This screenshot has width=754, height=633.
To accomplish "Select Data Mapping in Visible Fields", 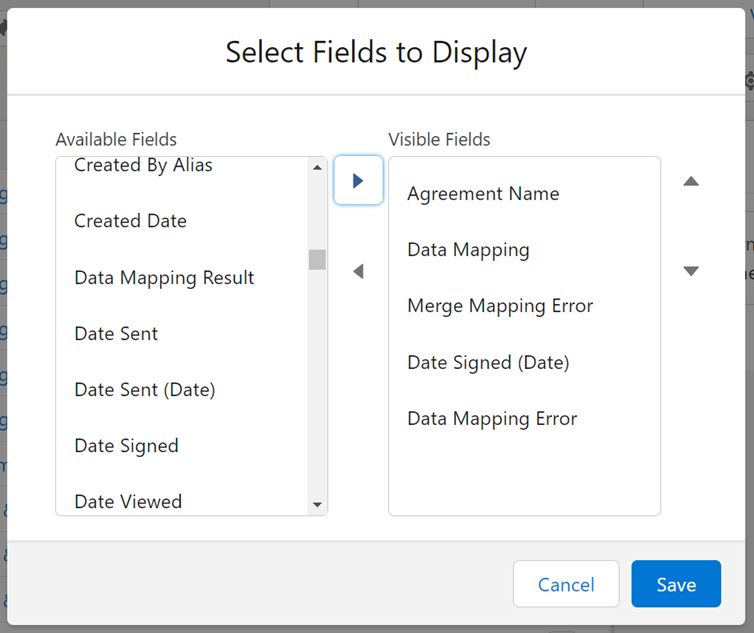I will pyautogui.click(x=468, y=250).
